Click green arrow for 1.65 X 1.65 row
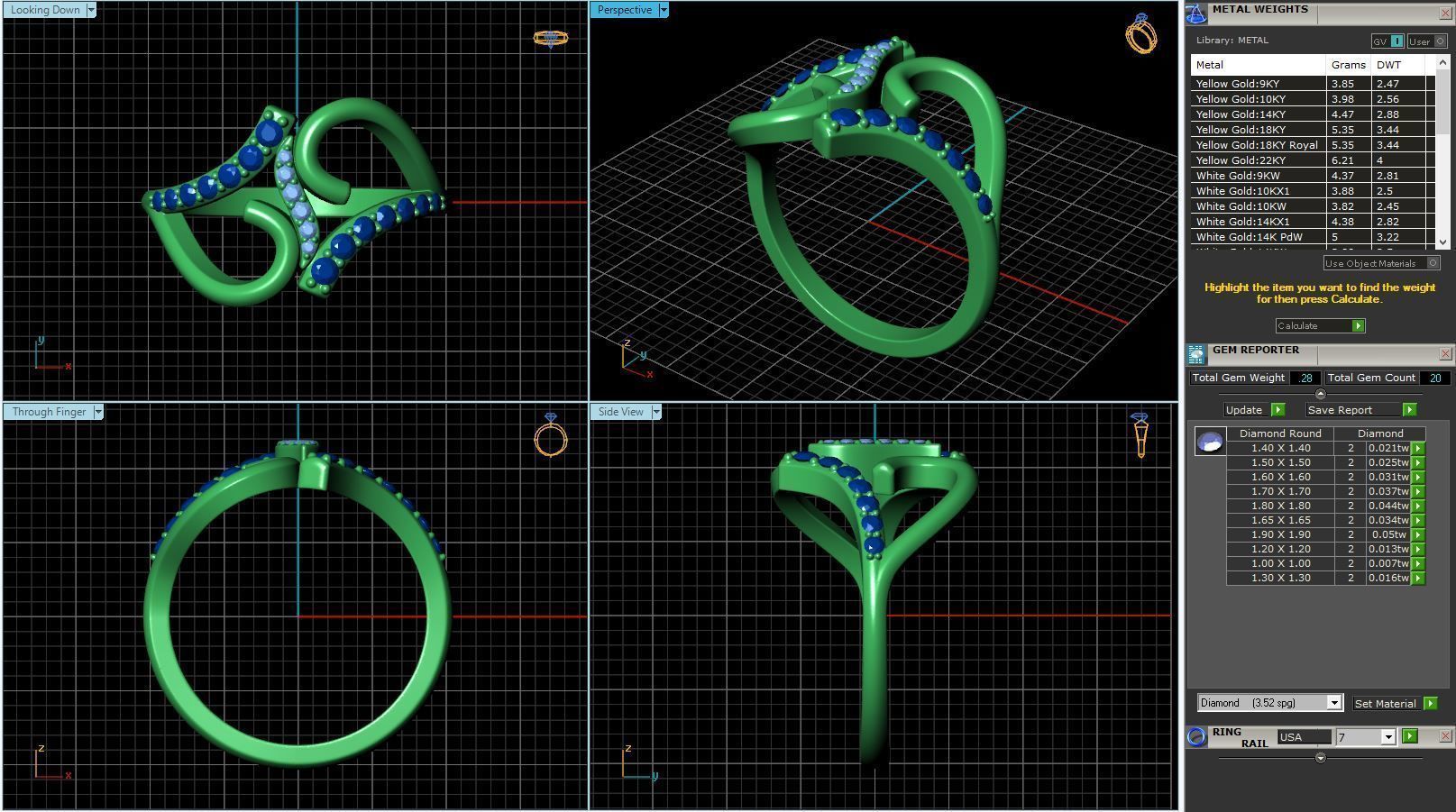1456x812 pixels. point(1418,520)
